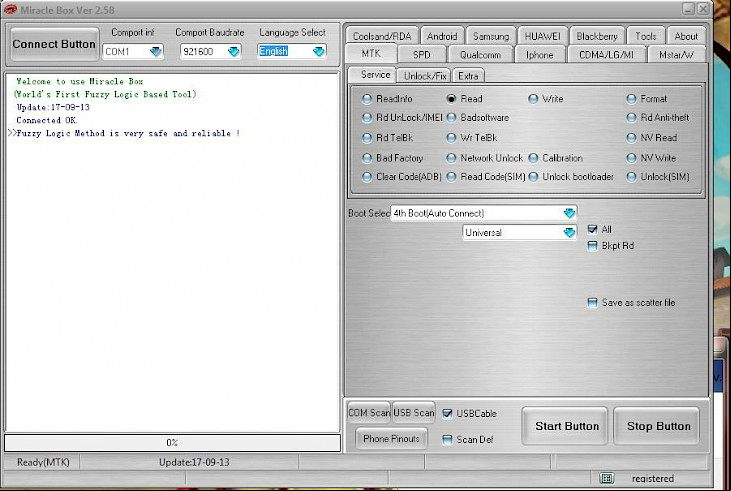This screenshot has width=731, height=491.
Task: Select the Wr TelBk option
Action: point(472,138)
